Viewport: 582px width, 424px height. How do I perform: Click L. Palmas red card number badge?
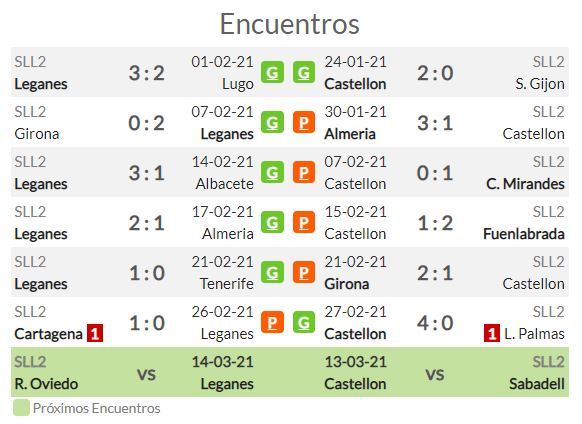tap(492, 333)
